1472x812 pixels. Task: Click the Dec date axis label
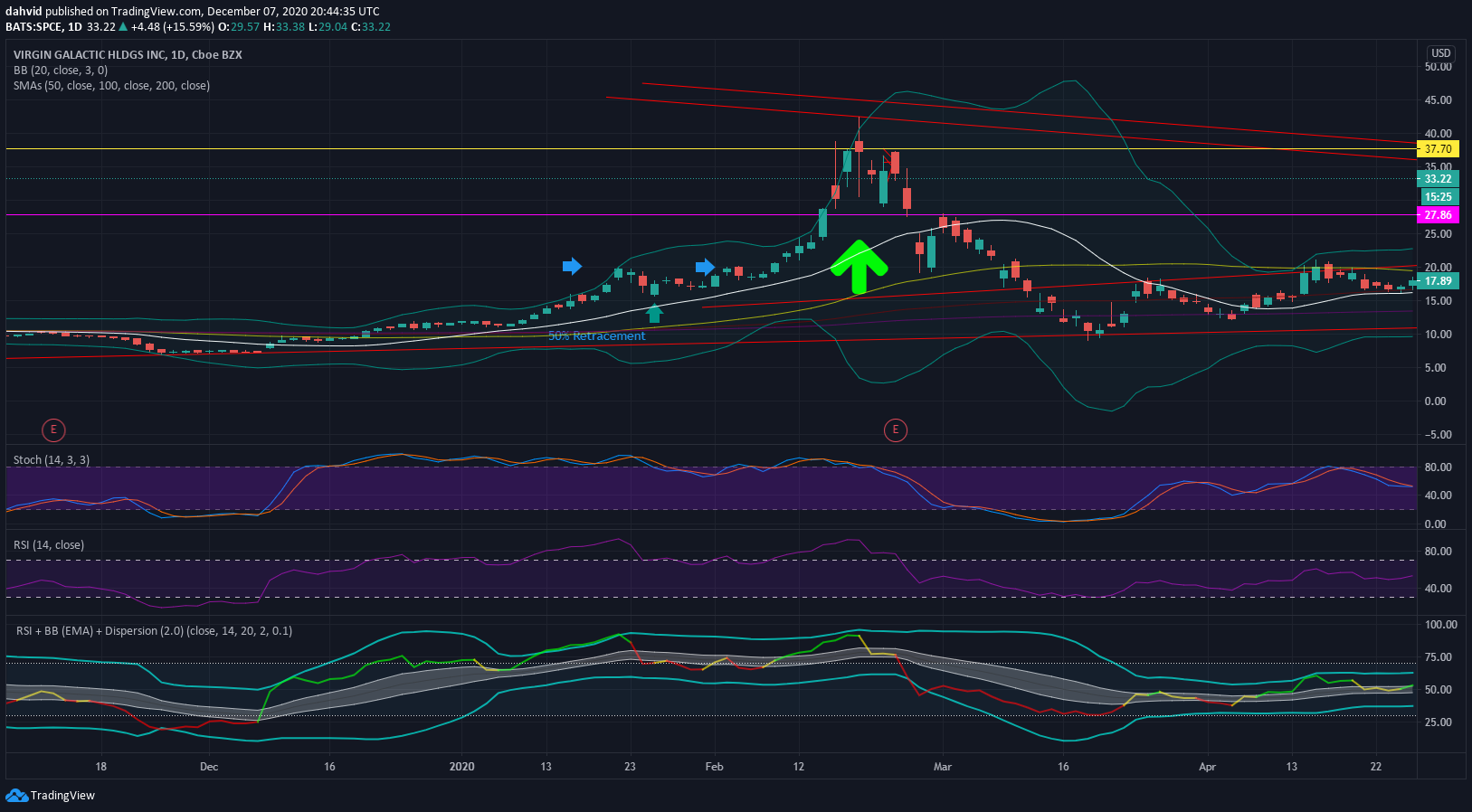(209, 767)
